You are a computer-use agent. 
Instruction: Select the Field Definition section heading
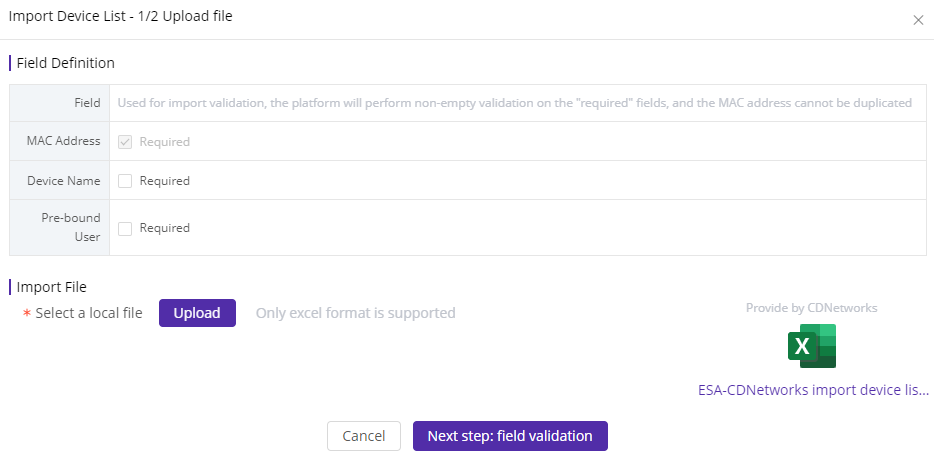(66, 63)
